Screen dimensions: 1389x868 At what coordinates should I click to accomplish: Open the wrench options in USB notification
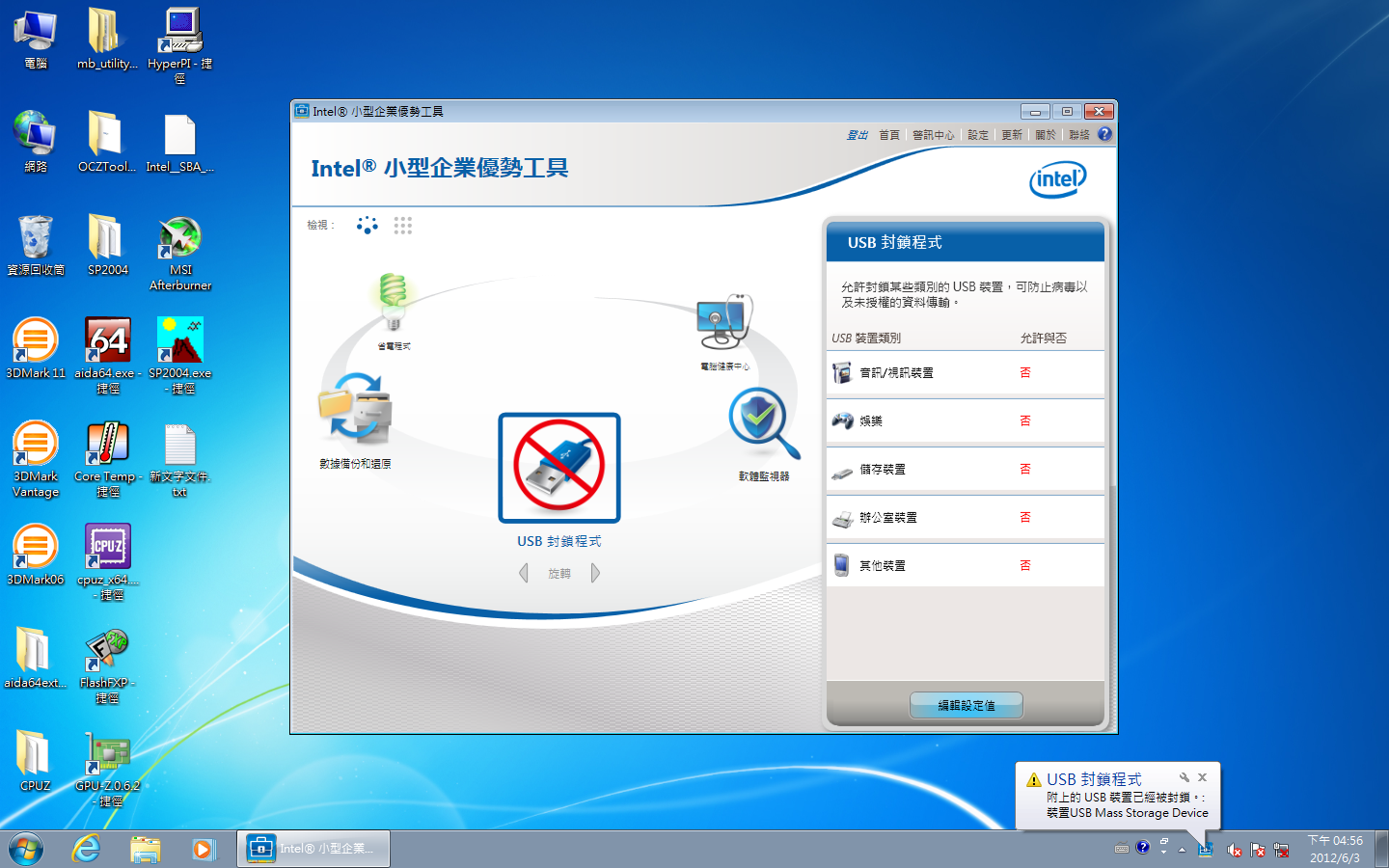(x=1185, y=777)
